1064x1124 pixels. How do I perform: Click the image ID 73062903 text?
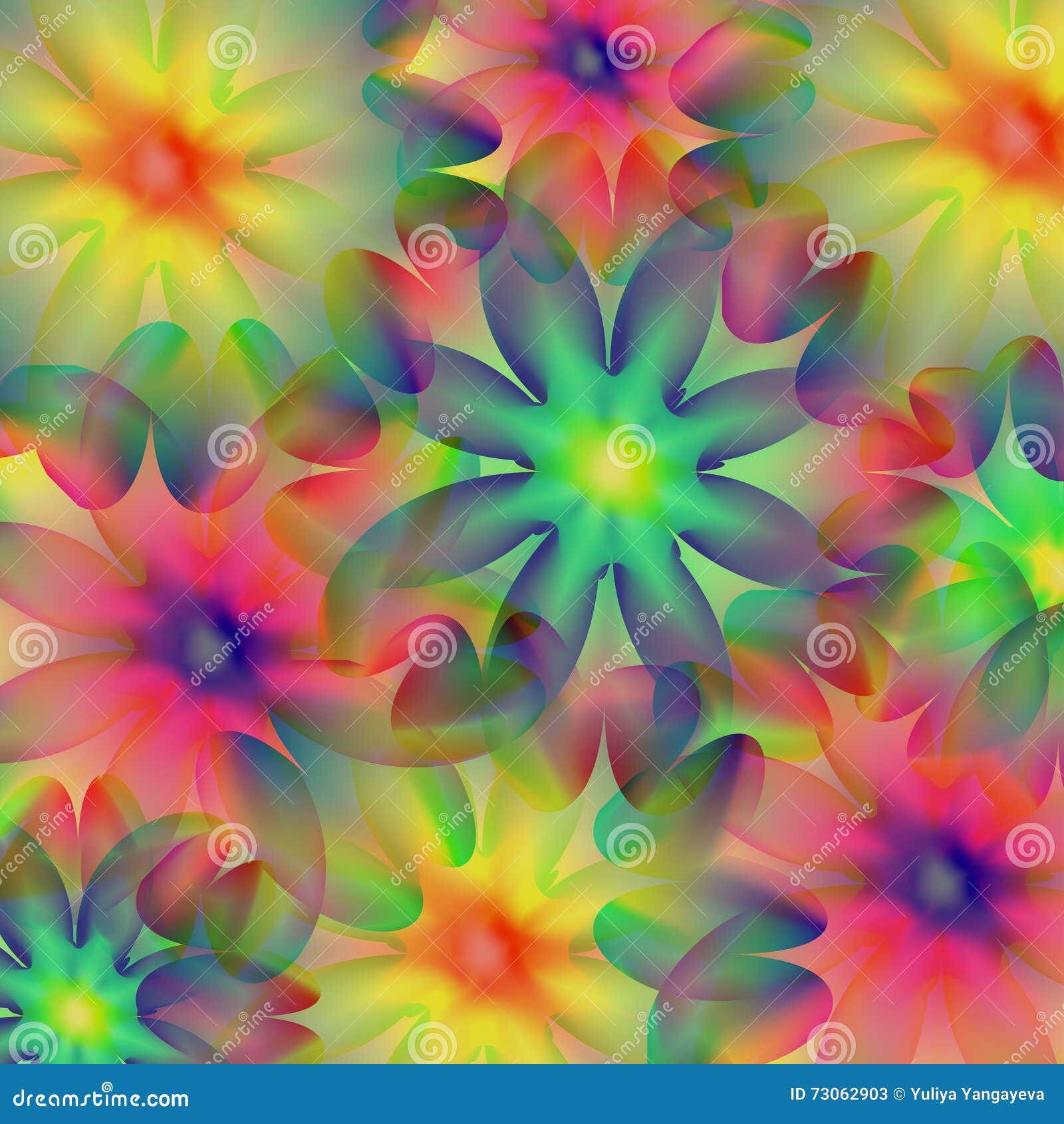839,1094
